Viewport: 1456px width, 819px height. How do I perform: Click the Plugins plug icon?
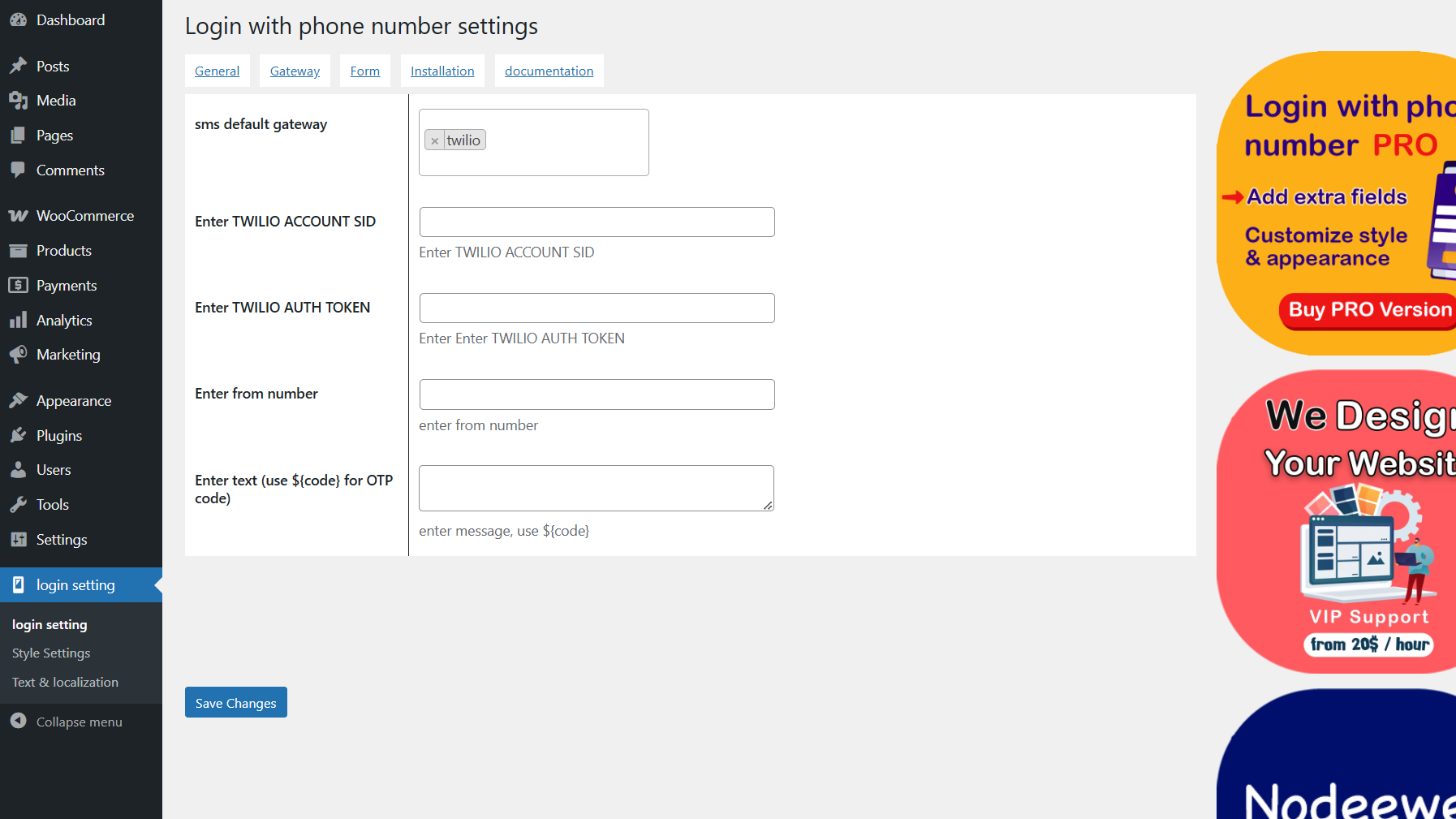coord(18,436)
